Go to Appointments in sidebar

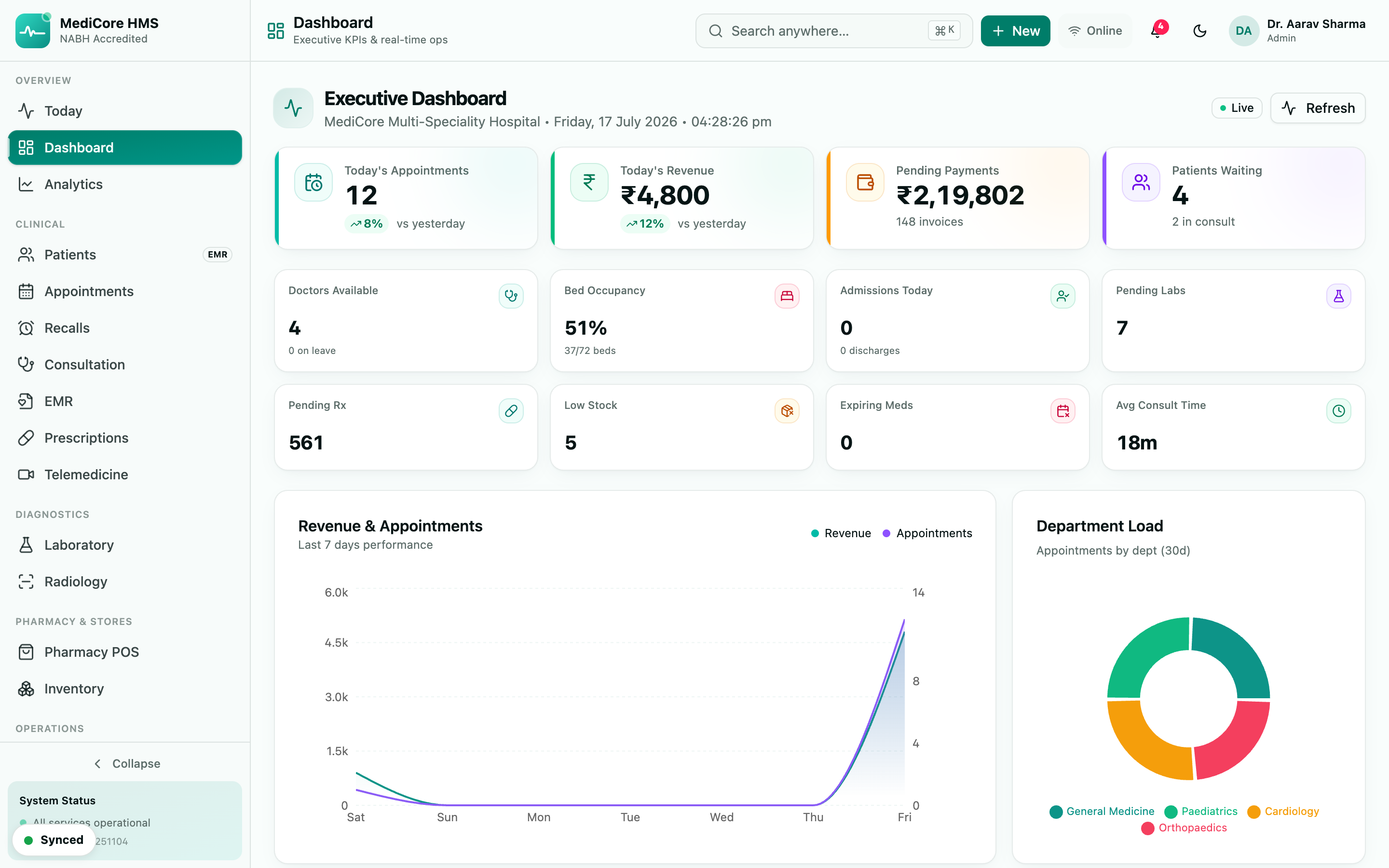[124, 292]
